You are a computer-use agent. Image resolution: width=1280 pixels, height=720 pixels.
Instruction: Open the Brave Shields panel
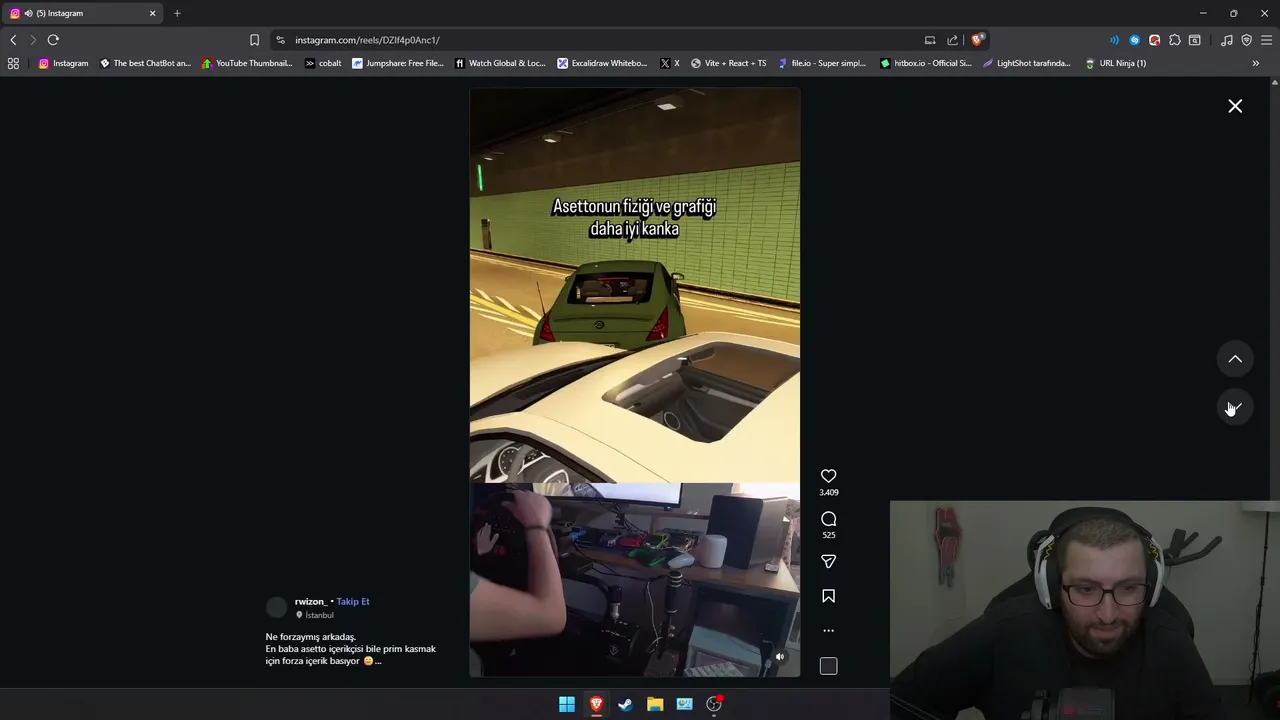point(978,40)
